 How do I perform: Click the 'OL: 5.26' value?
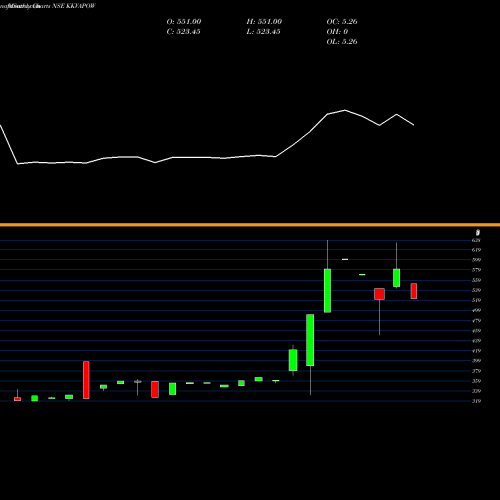[342, 42]
